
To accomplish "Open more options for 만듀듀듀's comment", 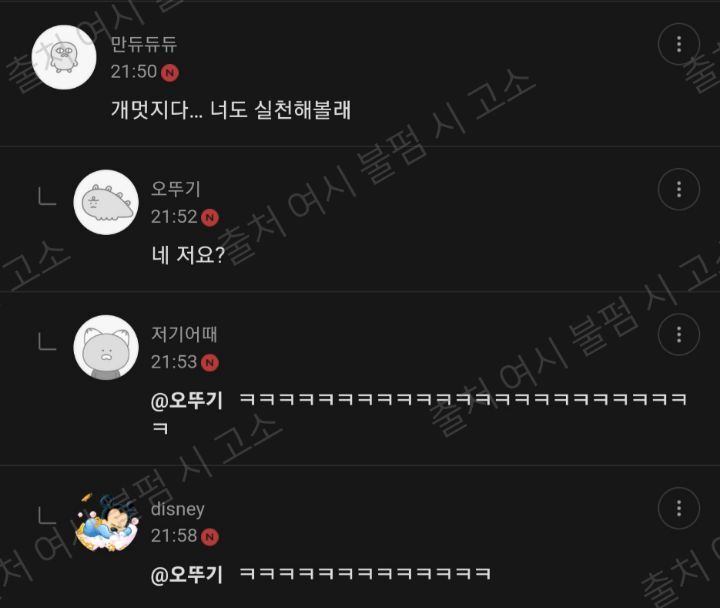I will 679,44.
